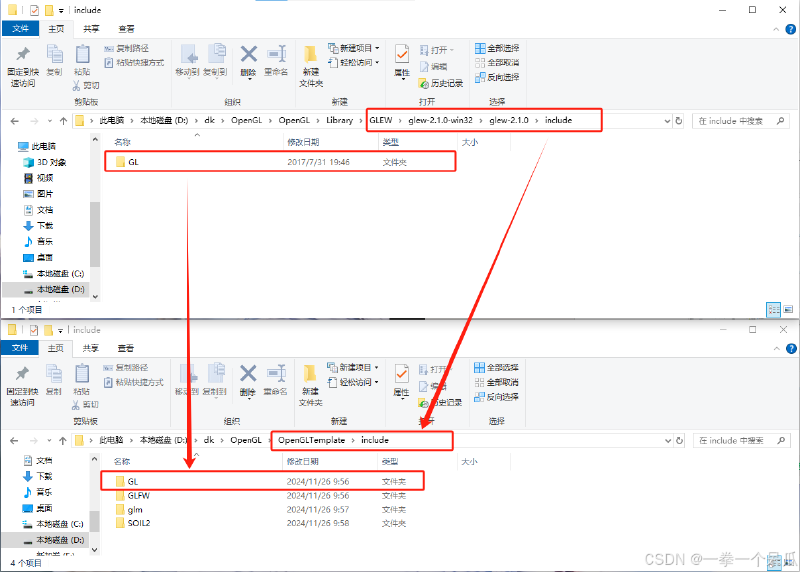Click Rename (重命名) in bottom window
The height and width of the screenshot is (572, 800).
click(276, 380)
